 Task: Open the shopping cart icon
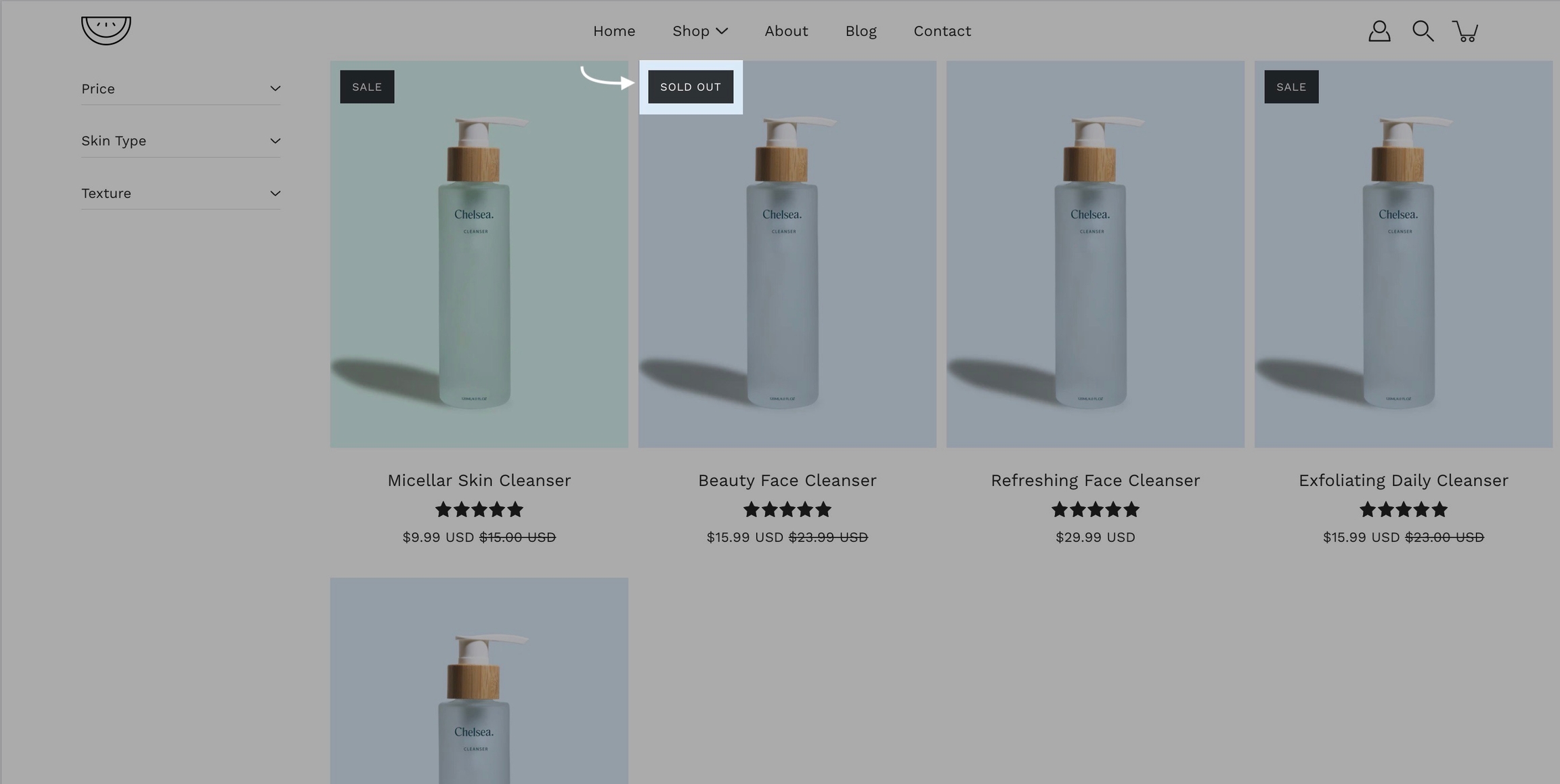point(1465,31)
